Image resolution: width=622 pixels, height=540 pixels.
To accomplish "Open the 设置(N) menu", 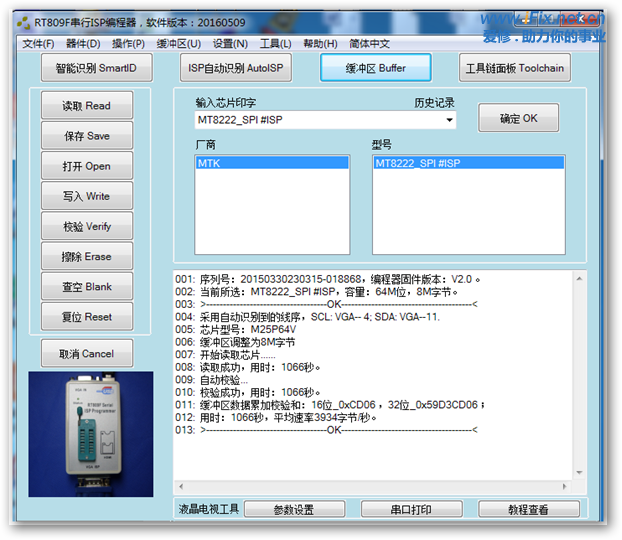I will click(230, 44).
